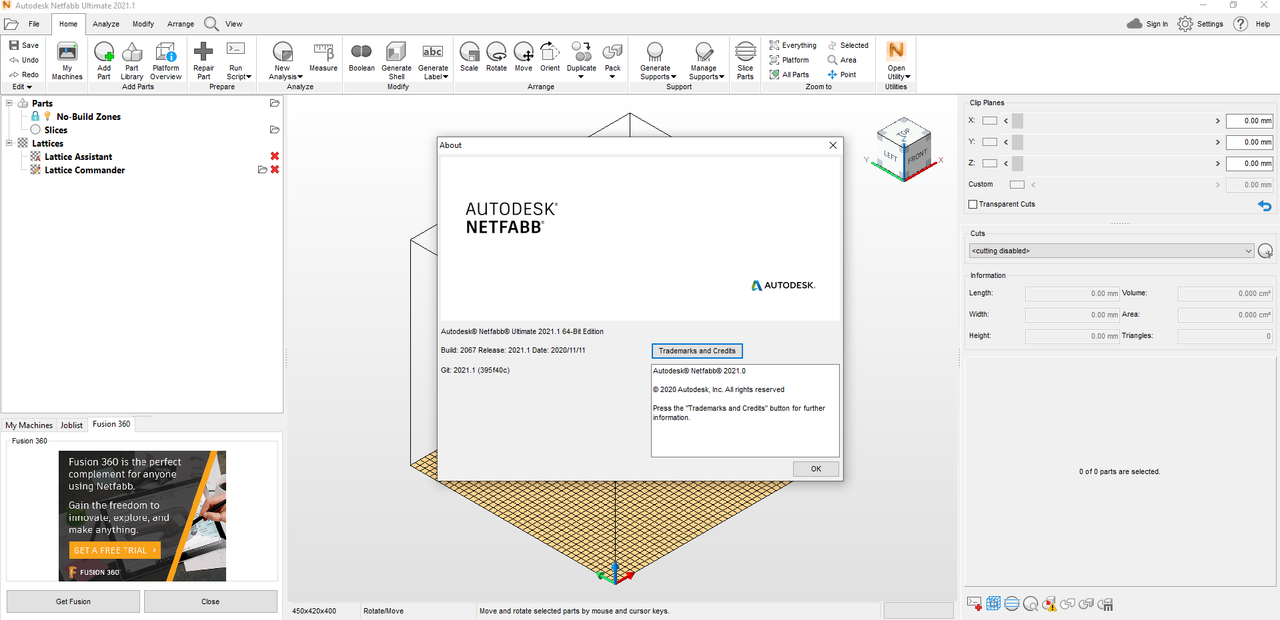Click the blue lattice mesh icon in bottom toolbar
The image size is (1280, 620).
coord(993,604)
